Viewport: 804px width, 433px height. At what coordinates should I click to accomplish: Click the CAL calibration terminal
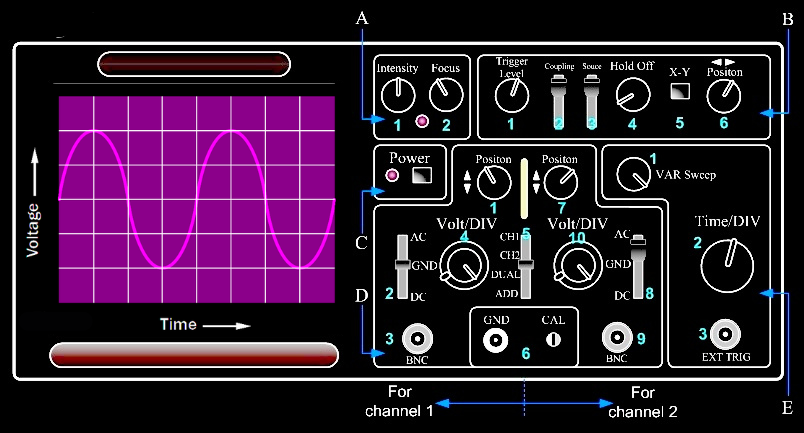[551, 340]
